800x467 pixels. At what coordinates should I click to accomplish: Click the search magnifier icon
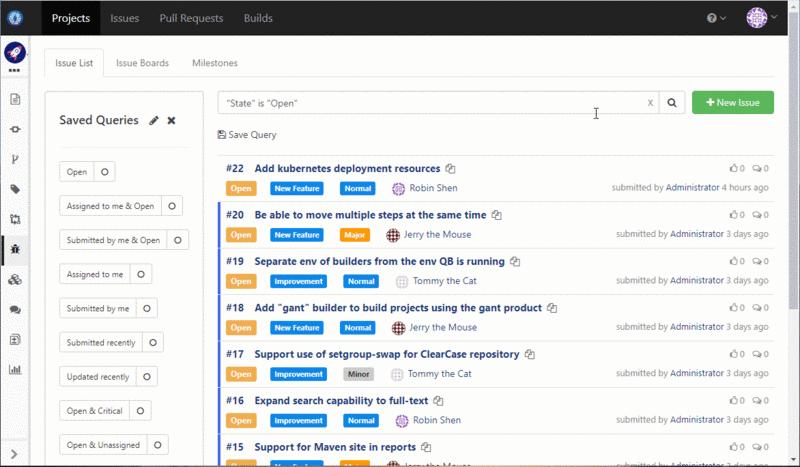tap(673, 103)
